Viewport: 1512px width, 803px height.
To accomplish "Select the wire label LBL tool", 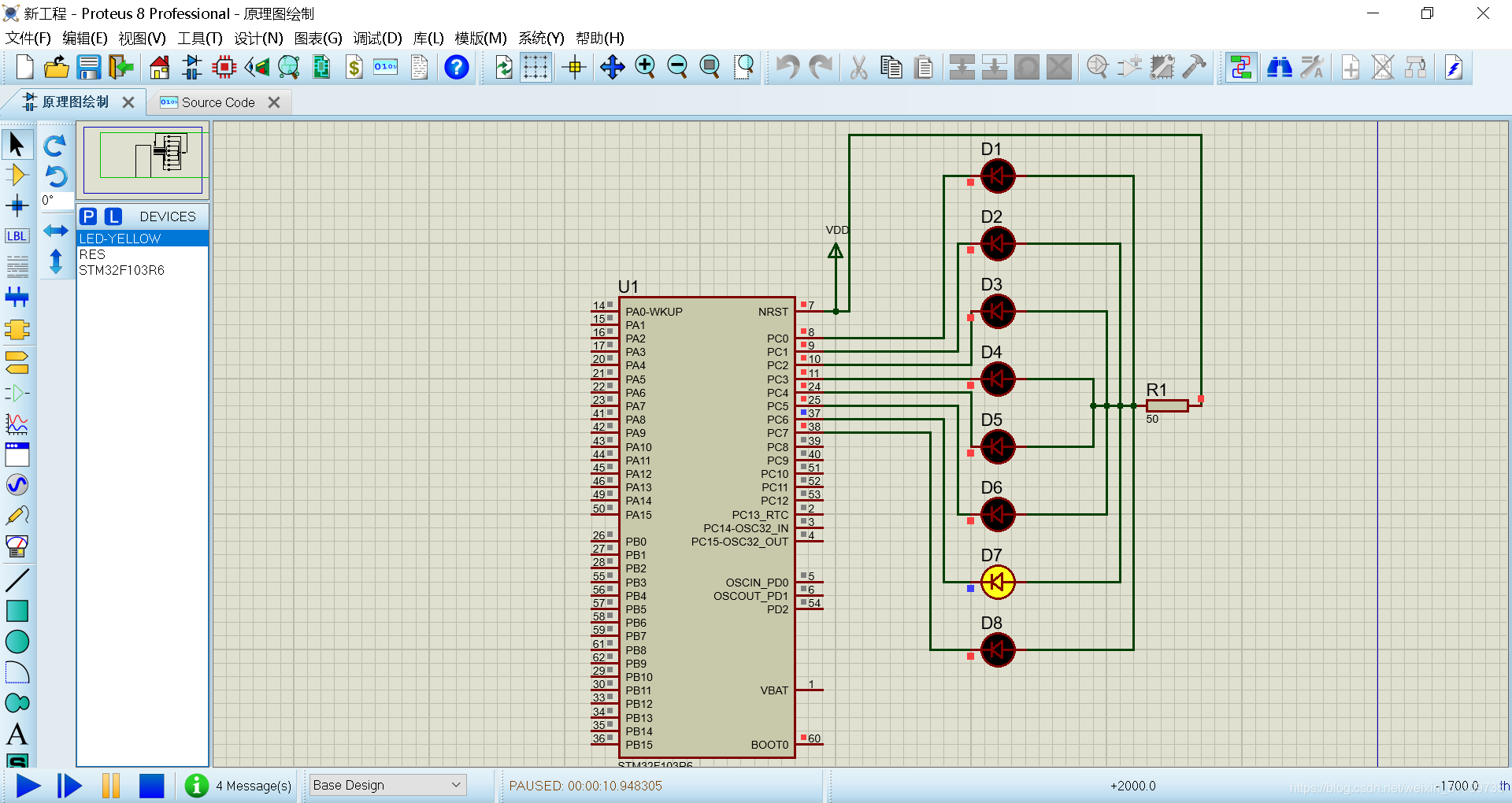I will [17, 236].
